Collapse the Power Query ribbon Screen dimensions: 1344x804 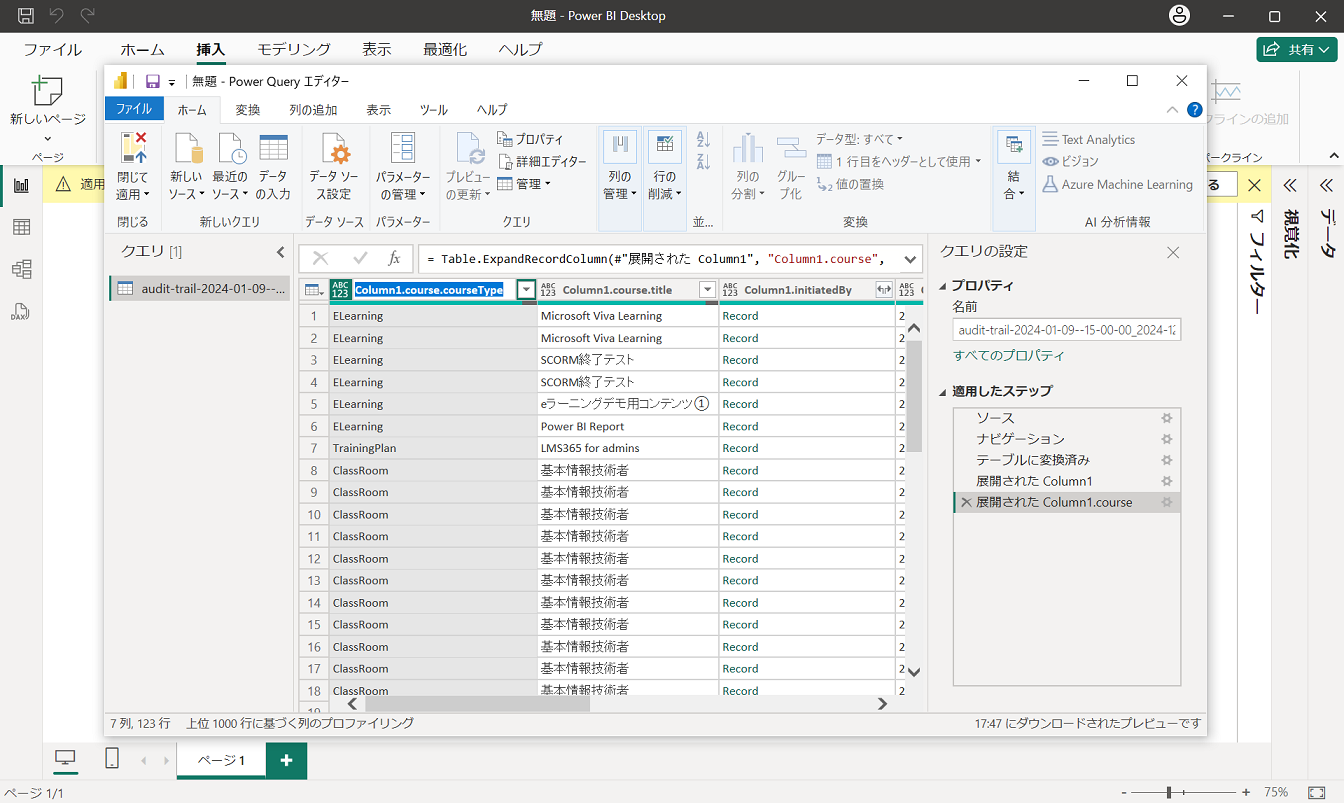[x=1172, y=110]
